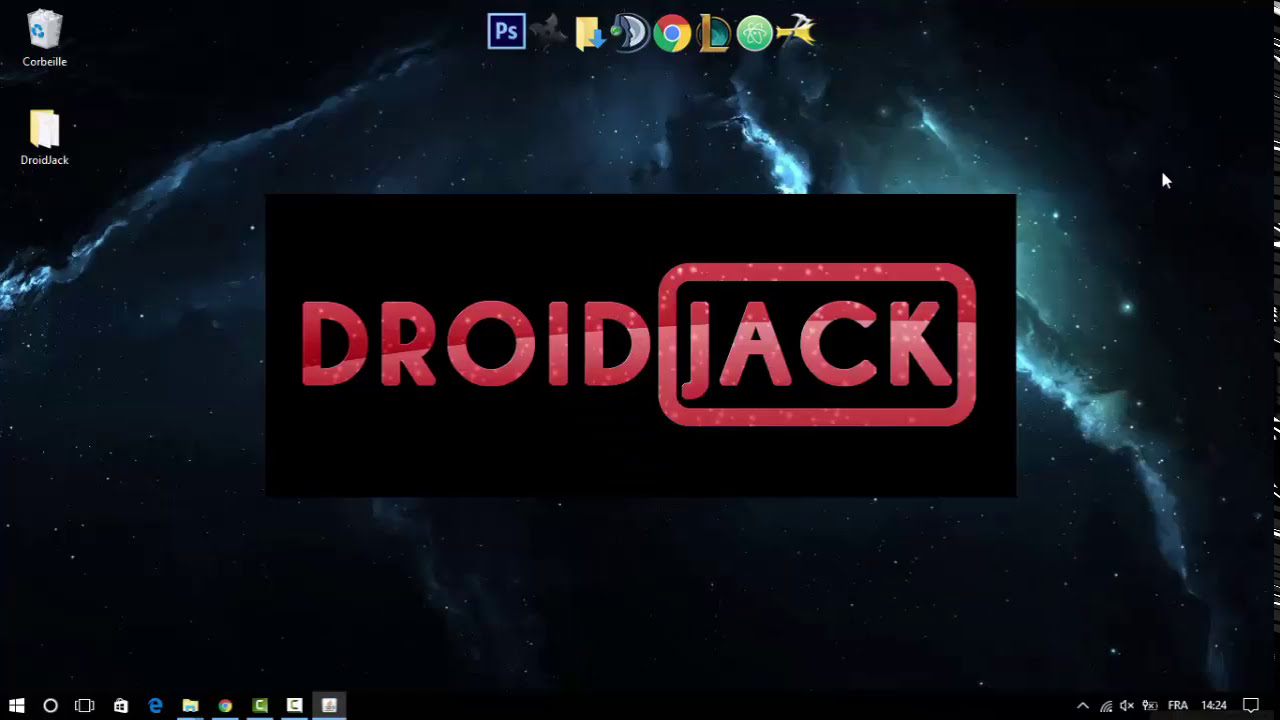This screenshot has height=720, width=1280.
Task: Click the DroidJack splash logo
Action: (x=640, y=345)
